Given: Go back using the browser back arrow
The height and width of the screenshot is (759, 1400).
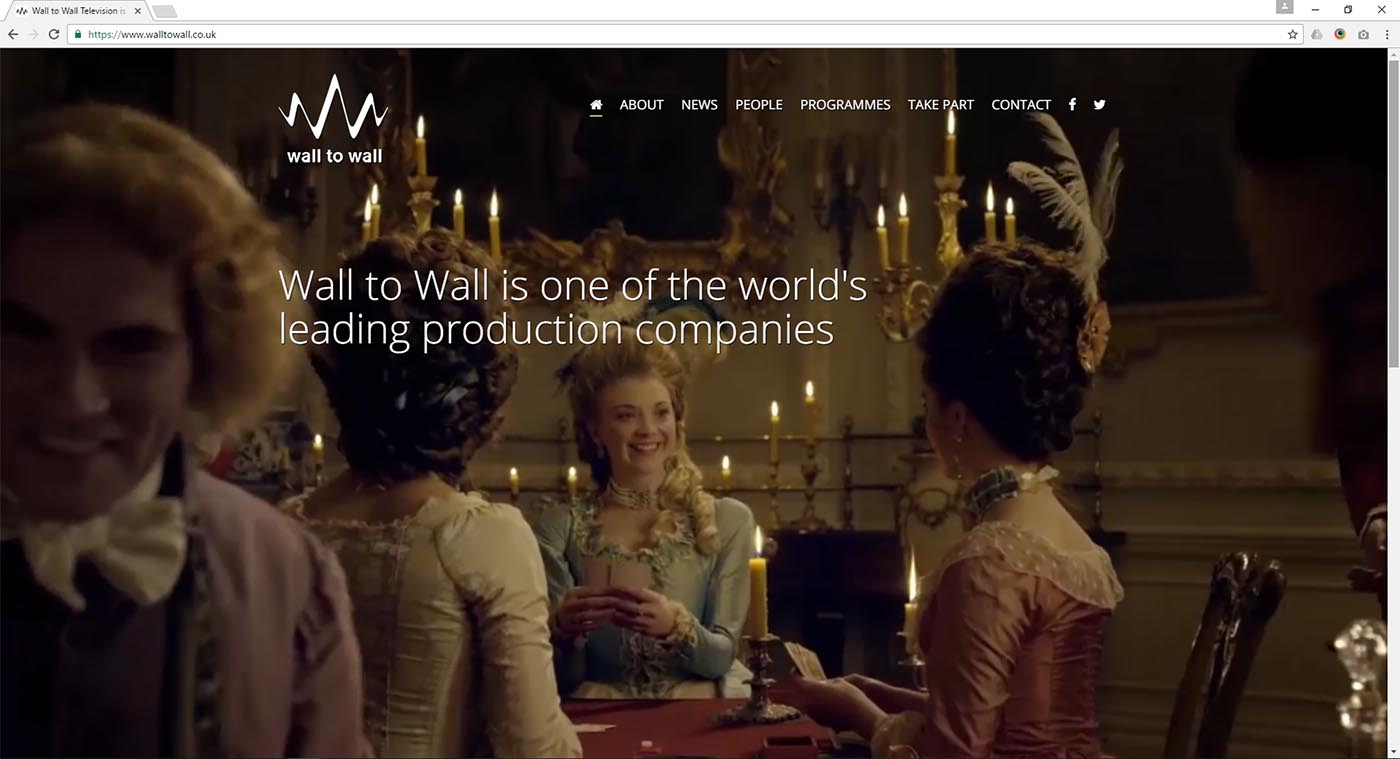Looking at the screenshot, I should pos(13,34).
